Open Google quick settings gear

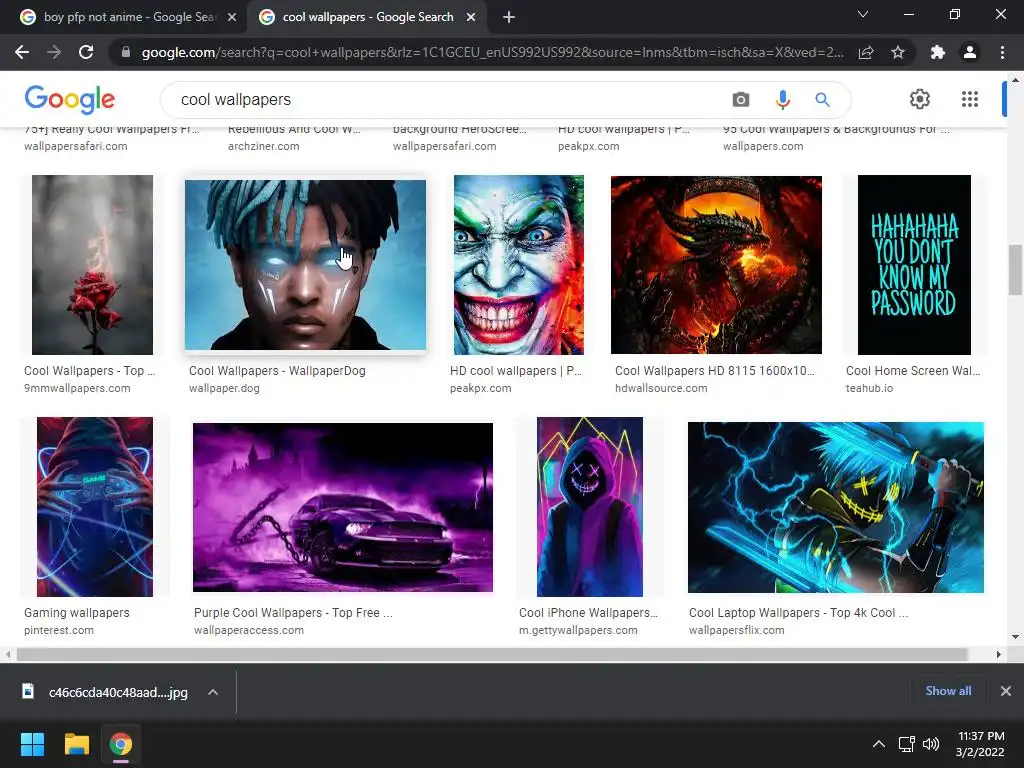point(920,99)
